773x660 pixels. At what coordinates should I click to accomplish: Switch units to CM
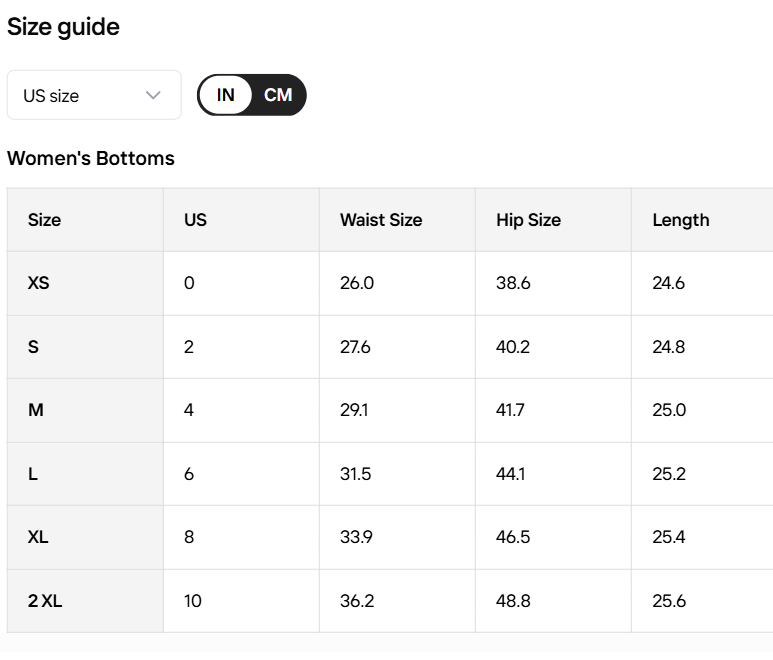[278, 95]
